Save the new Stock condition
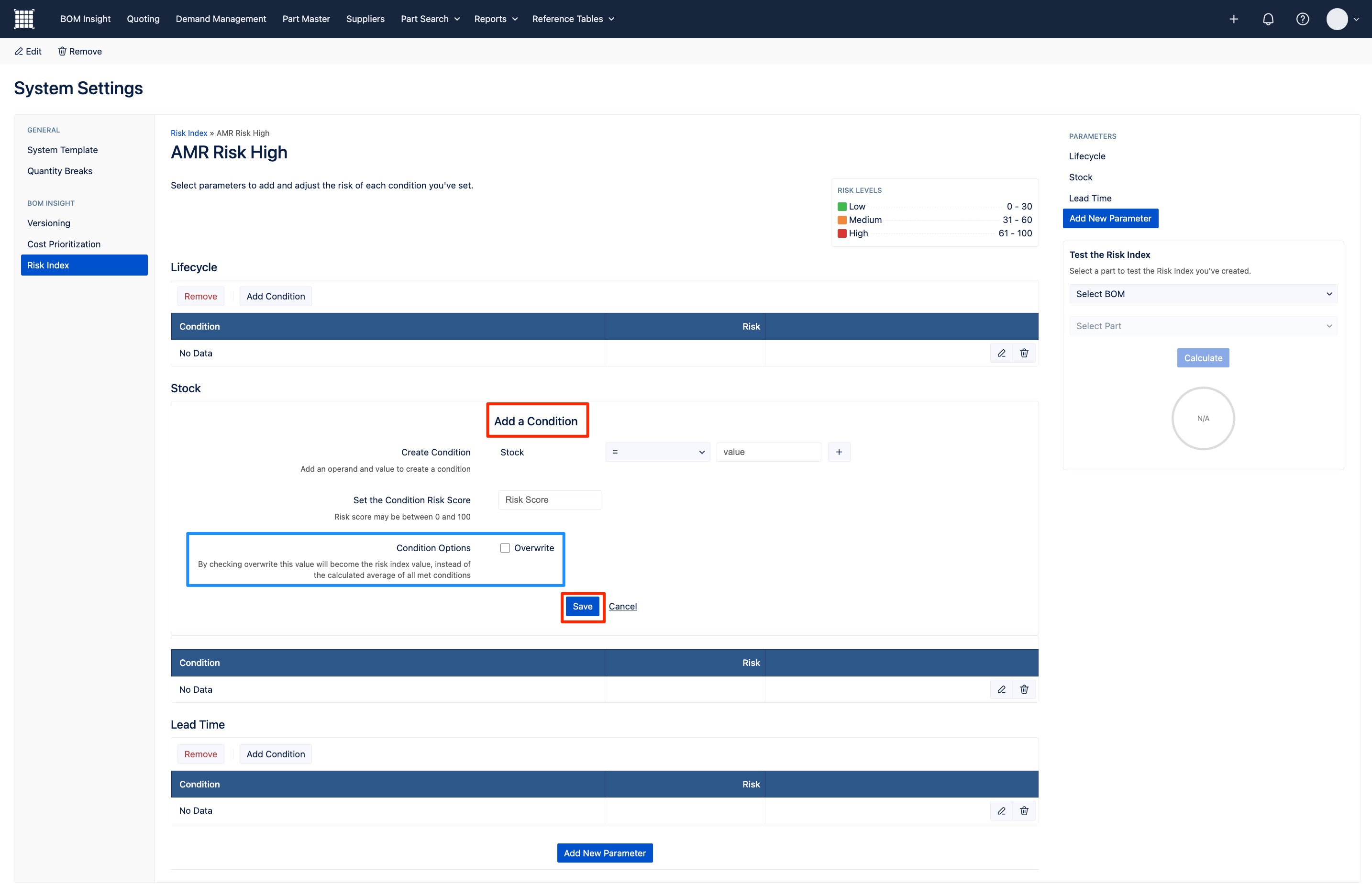Viewport: 1372px width, 886px height. (582, 607)
